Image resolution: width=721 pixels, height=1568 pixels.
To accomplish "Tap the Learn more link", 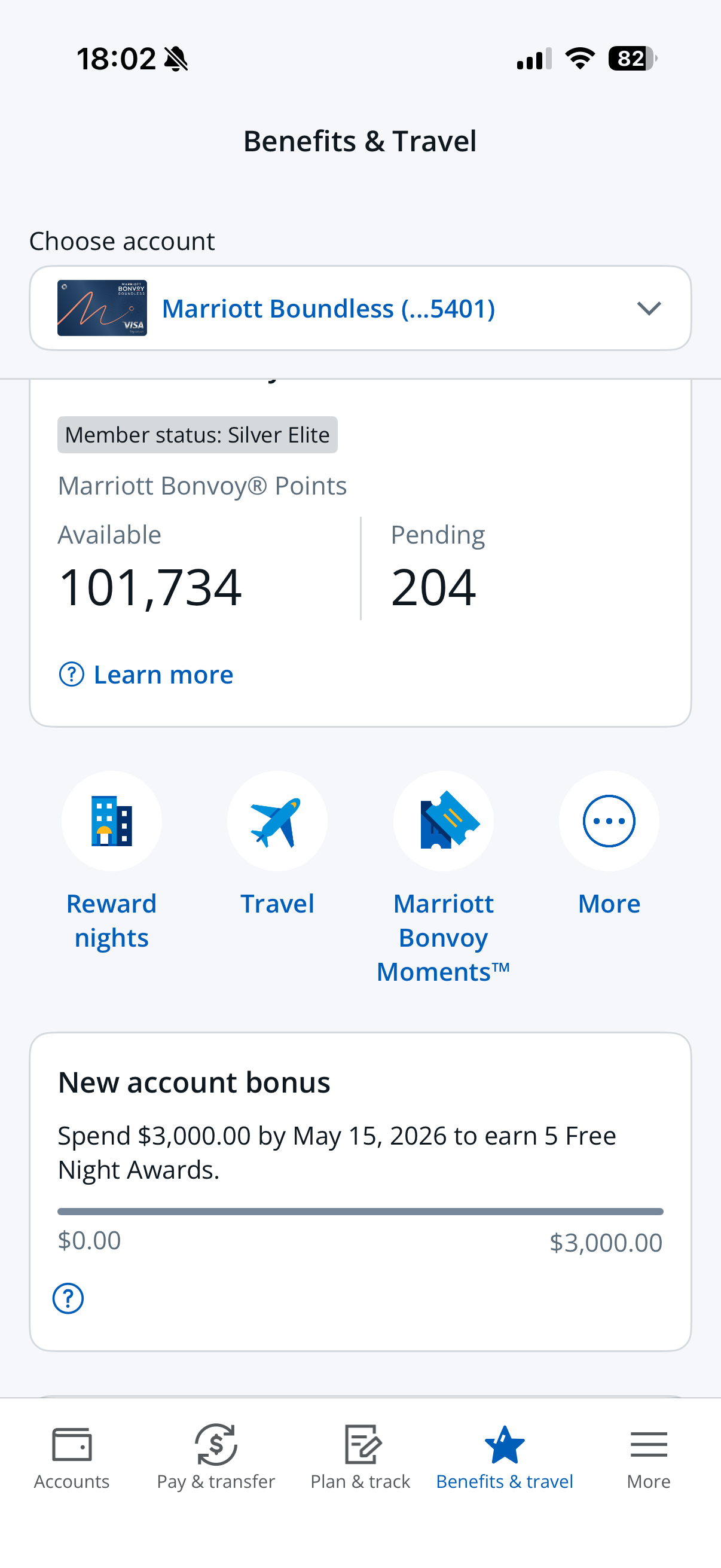I will (x=163, y=675).
